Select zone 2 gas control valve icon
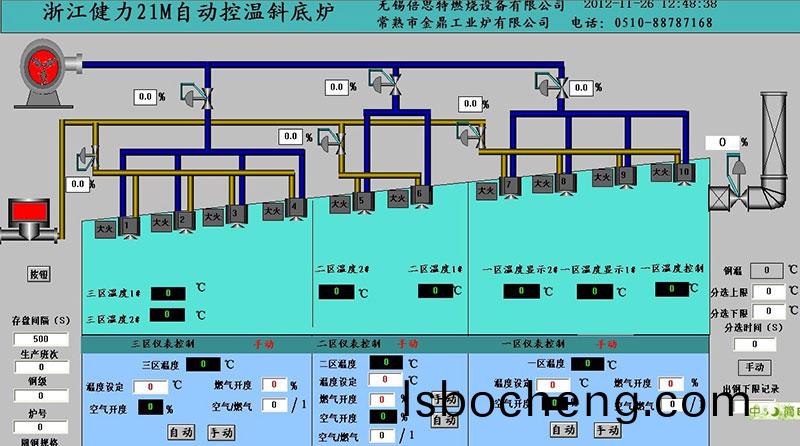This screenshot has height=446, width=800. [x=332, y=141]
